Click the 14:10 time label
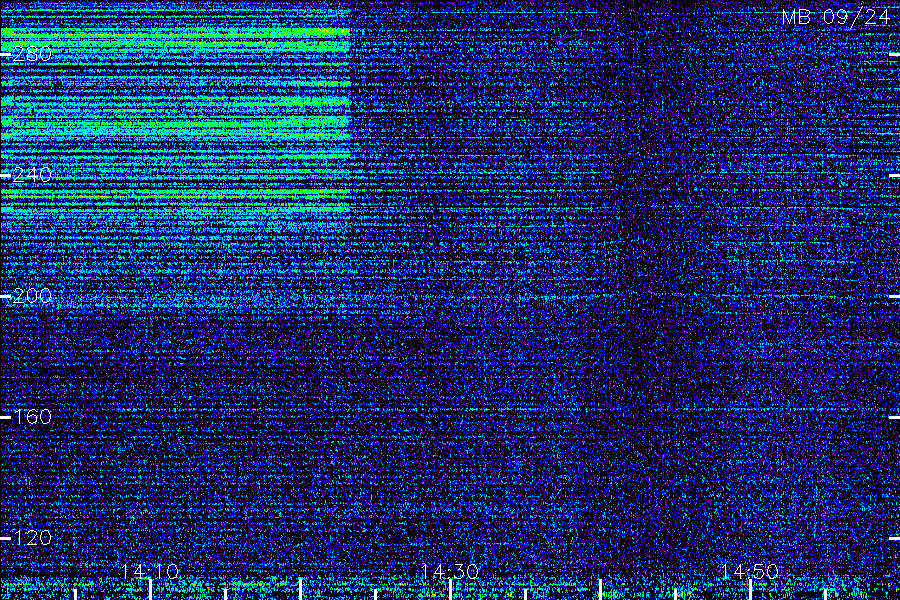This screenshot has width=900, height=600. [x=150, y=571]
